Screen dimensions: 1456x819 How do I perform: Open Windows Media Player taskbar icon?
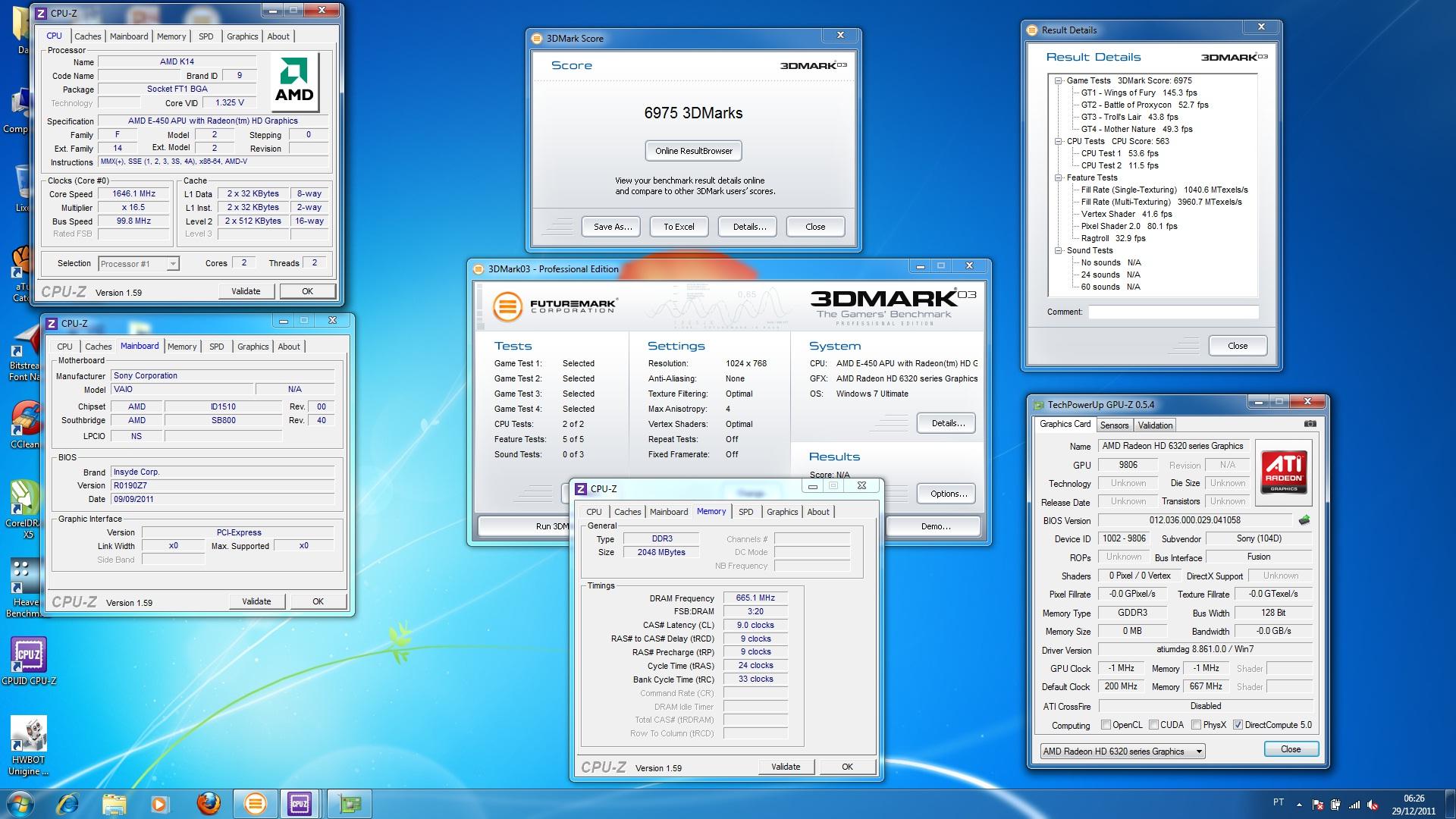click(159, 804)
